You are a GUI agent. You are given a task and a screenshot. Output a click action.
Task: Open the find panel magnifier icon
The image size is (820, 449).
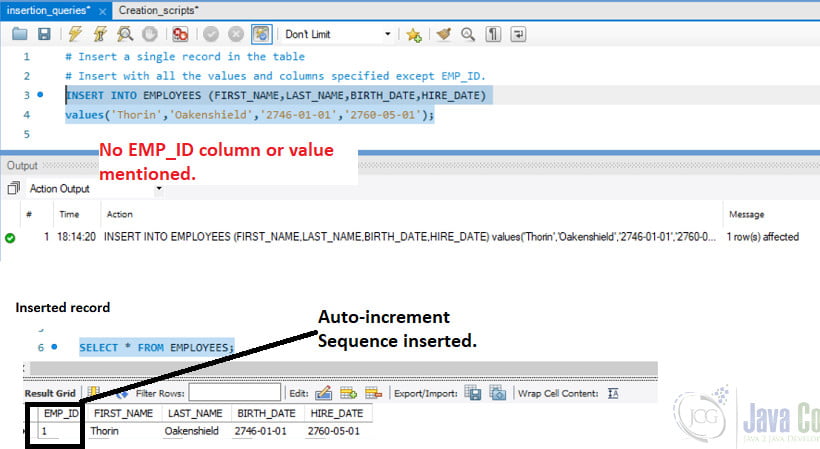[468, 34]
